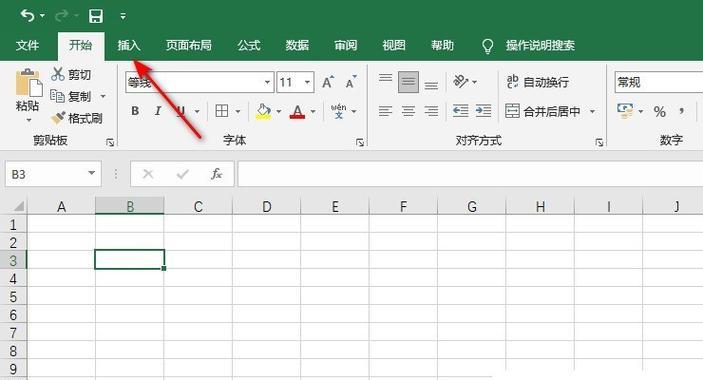Image resolution: width=703 pixels, height=380 pixels.
Task: Click inside the formula bar field
Action: pos(470,174)
